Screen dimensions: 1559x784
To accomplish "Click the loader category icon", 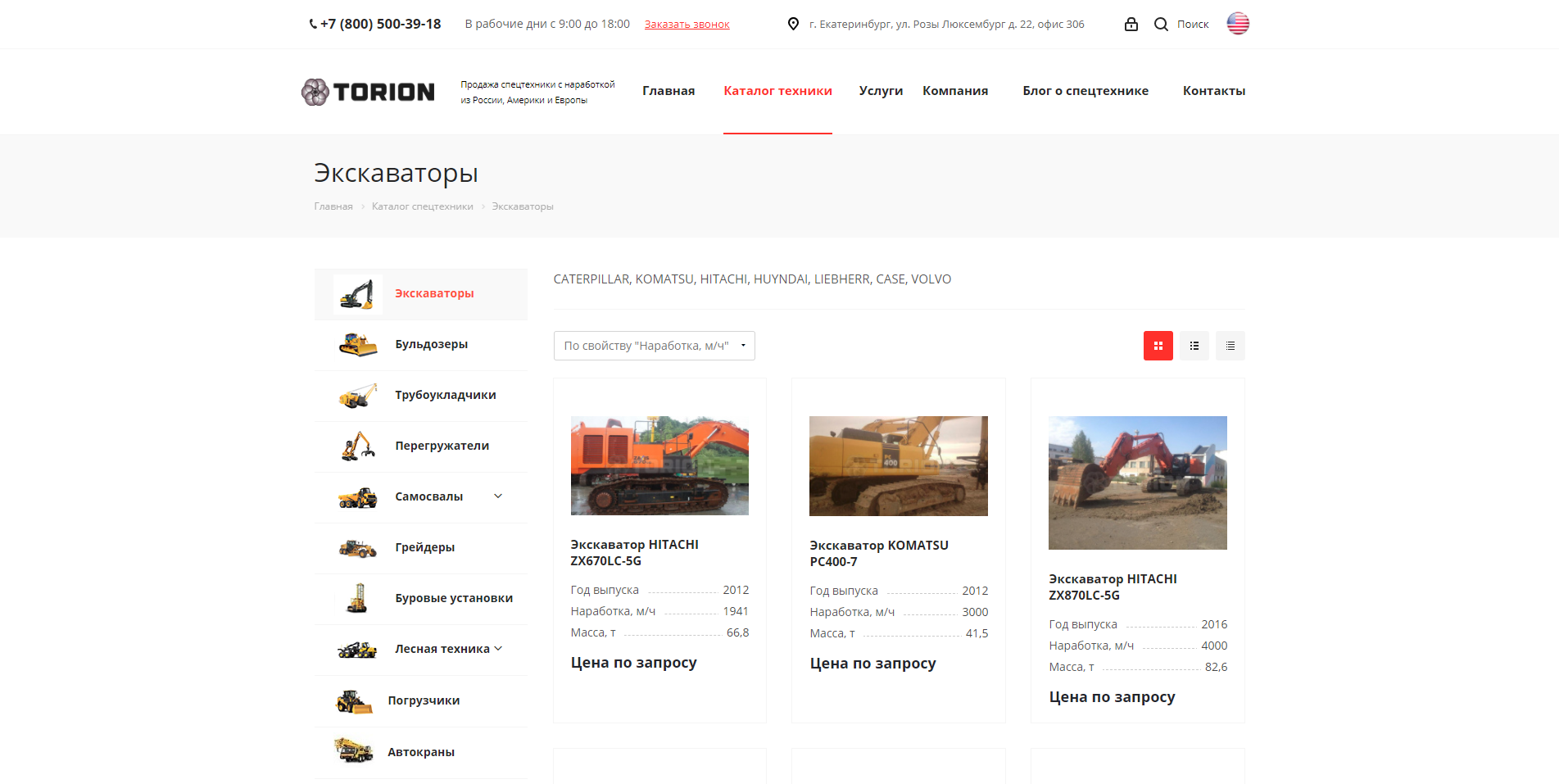I will point(355,701).
